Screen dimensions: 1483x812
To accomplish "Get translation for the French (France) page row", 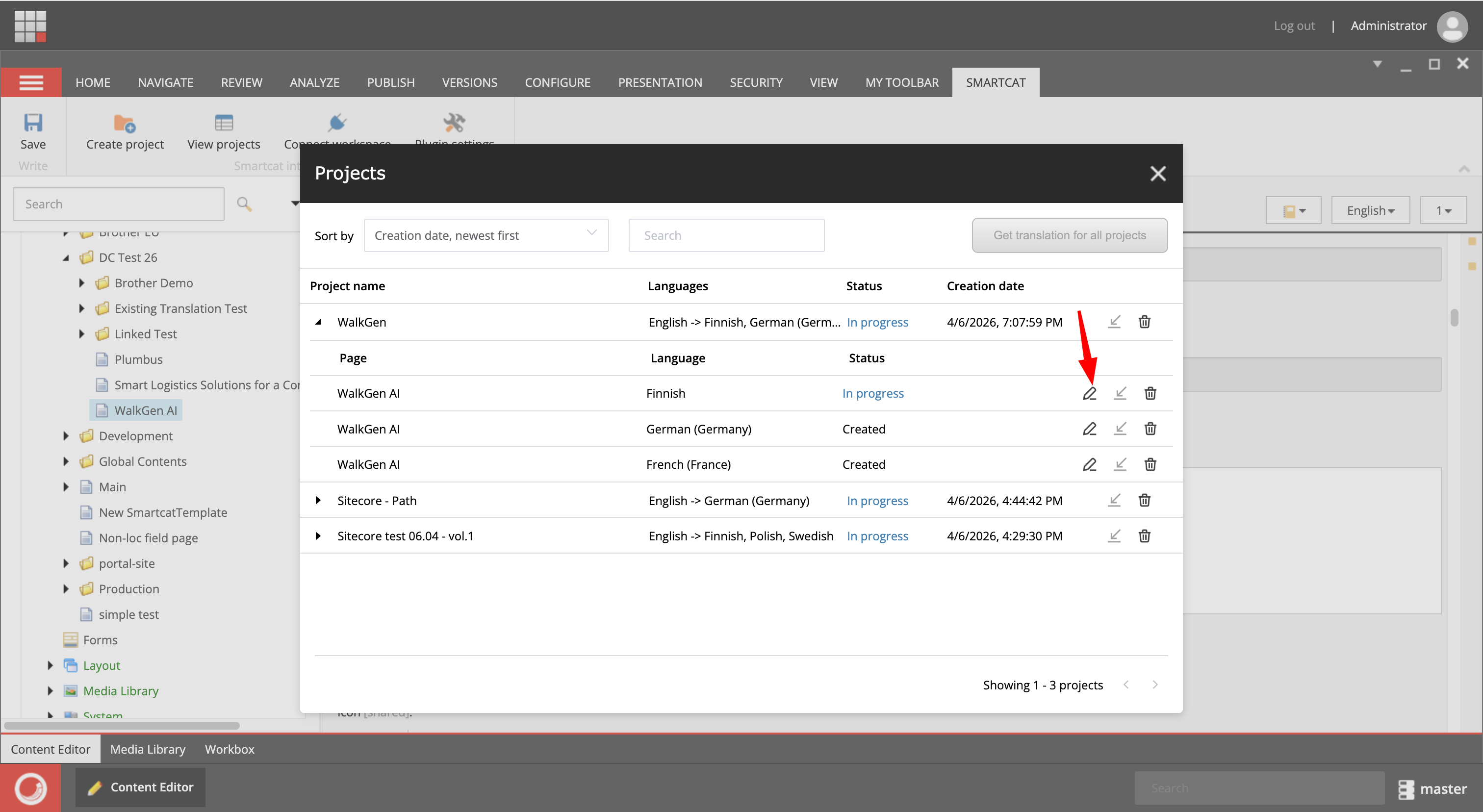I will pyautogui.click(x=1120, y=464).
